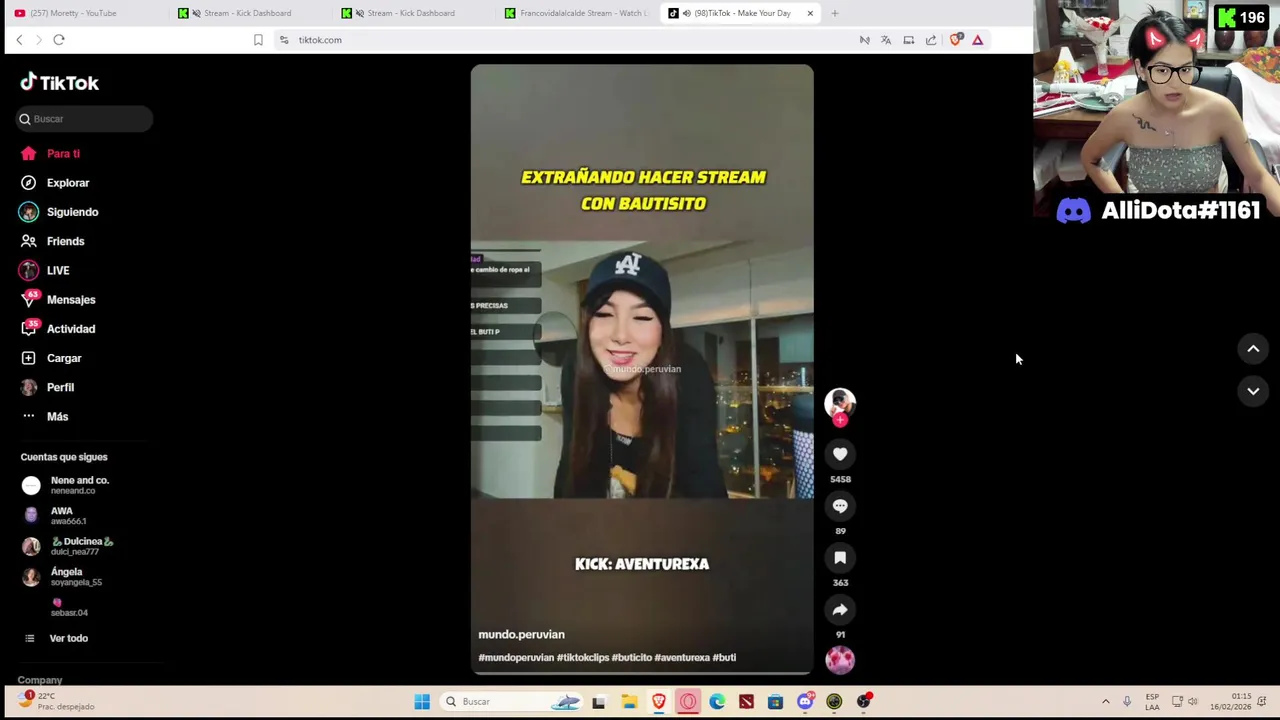Close the TikTok browser tab
The width and height of the screenshot is (1280, 720).
pyautogui.click(x=810, y=13)
